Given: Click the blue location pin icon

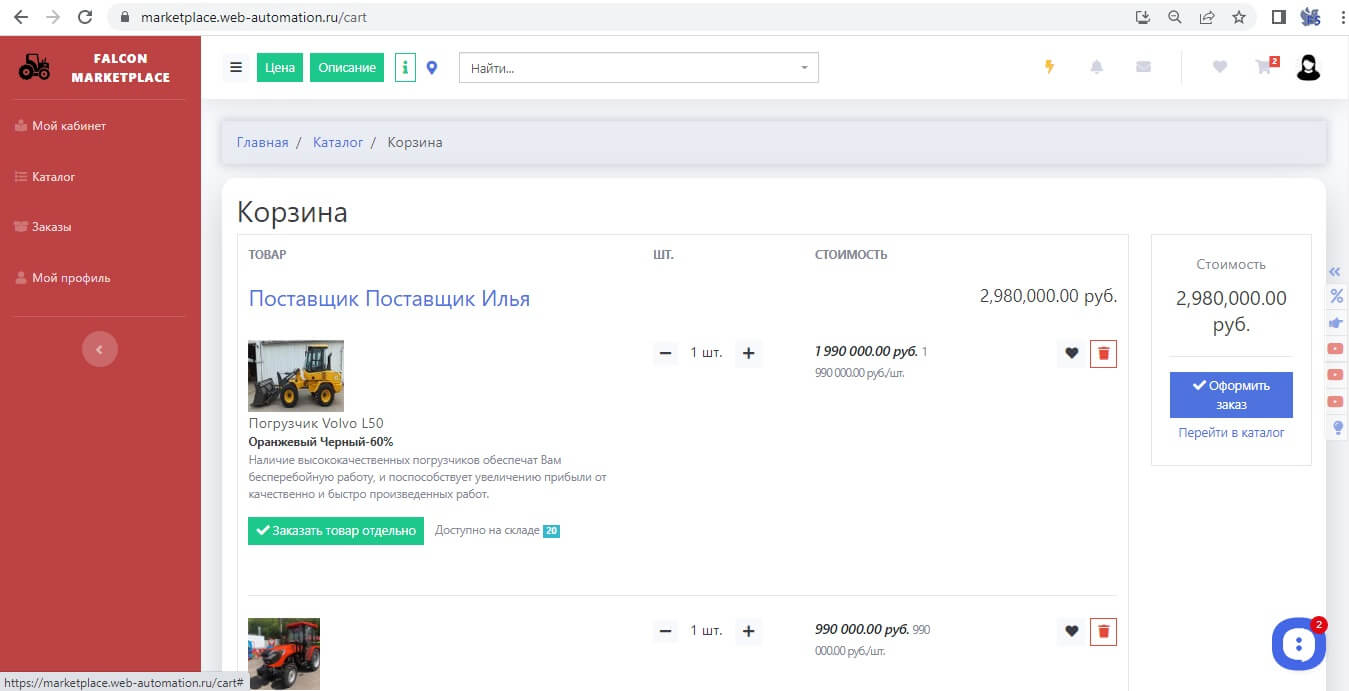Looking at the screenshot, I should 432,68.
